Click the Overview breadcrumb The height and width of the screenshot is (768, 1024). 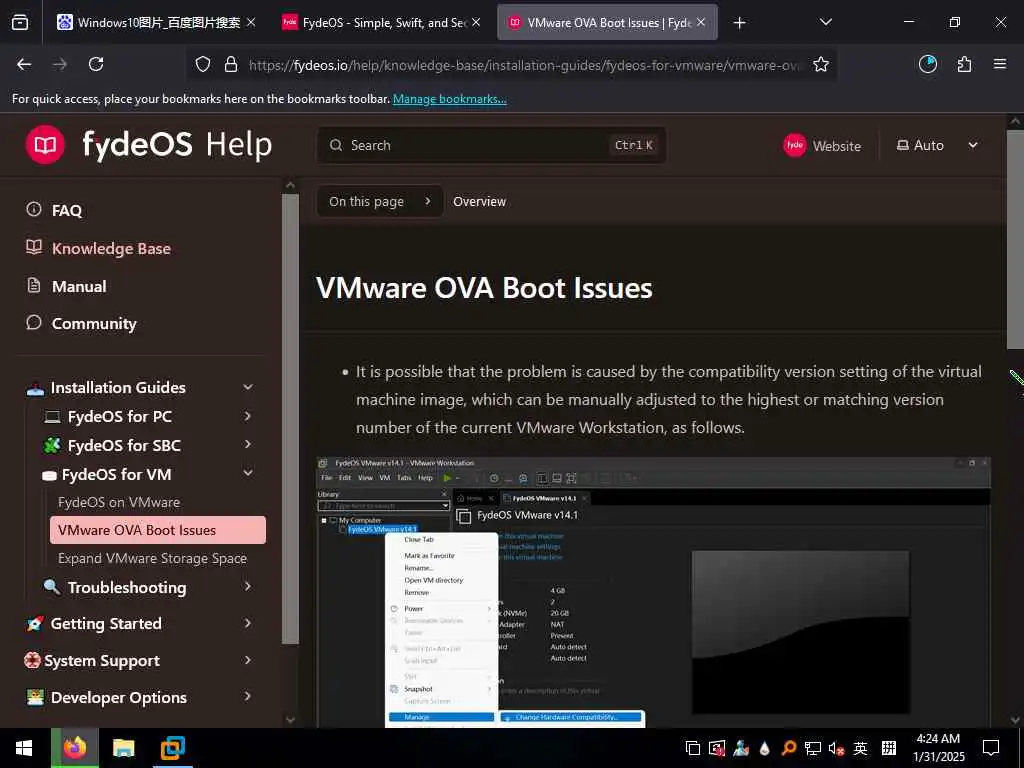[x=479, y=202]
